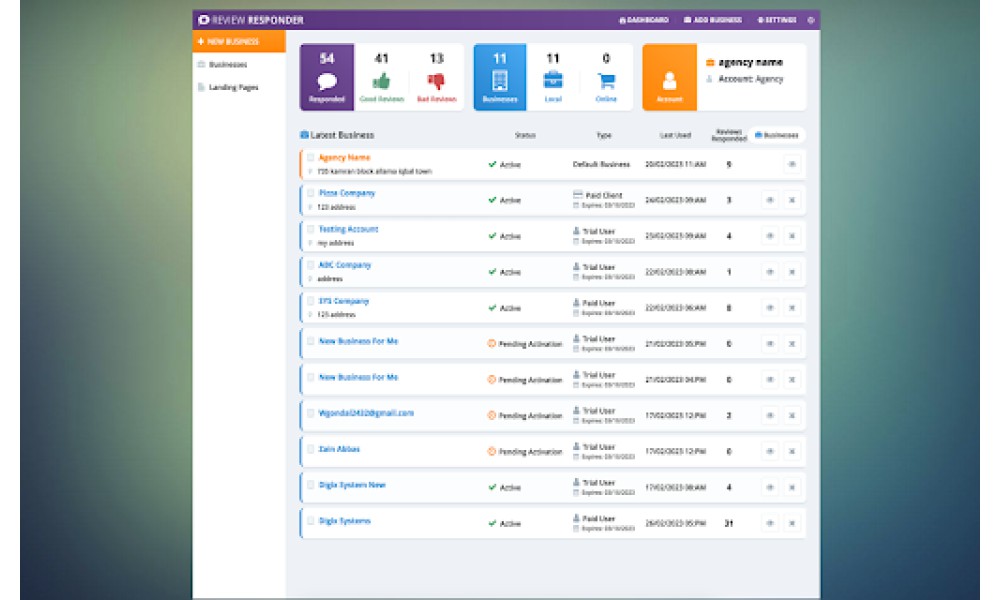1000x600 pixels.
Task: Select the XYS Company checkbox
Action: [311, 300]
